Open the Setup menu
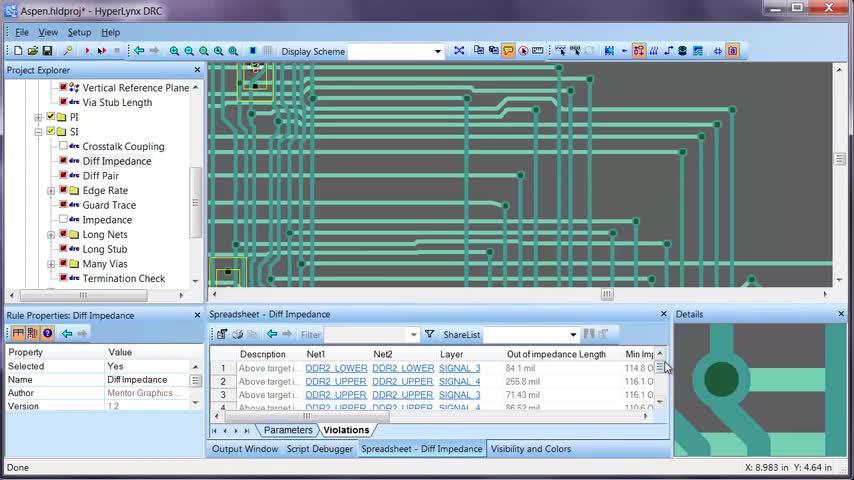Screen dimensions: 854x480 [79, 32]
